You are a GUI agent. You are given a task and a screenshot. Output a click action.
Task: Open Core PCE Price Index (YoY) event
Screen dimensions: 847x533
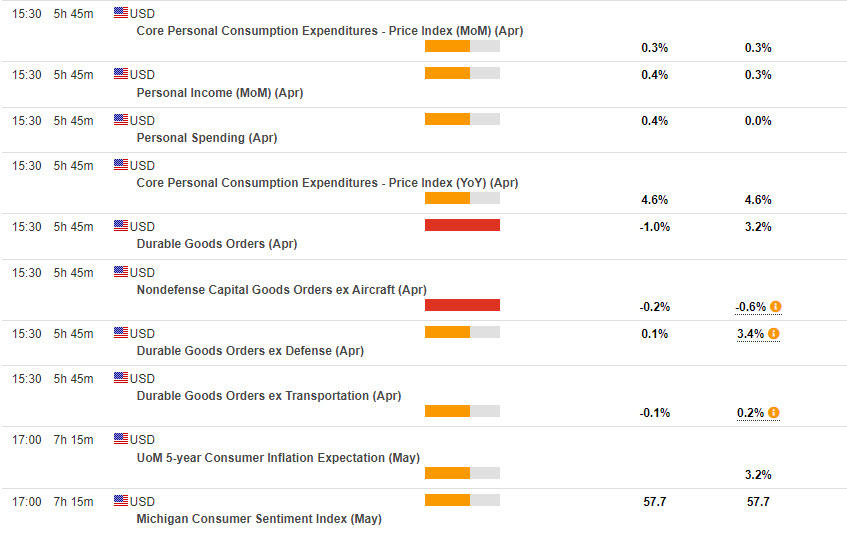click(x=327, y=183)
